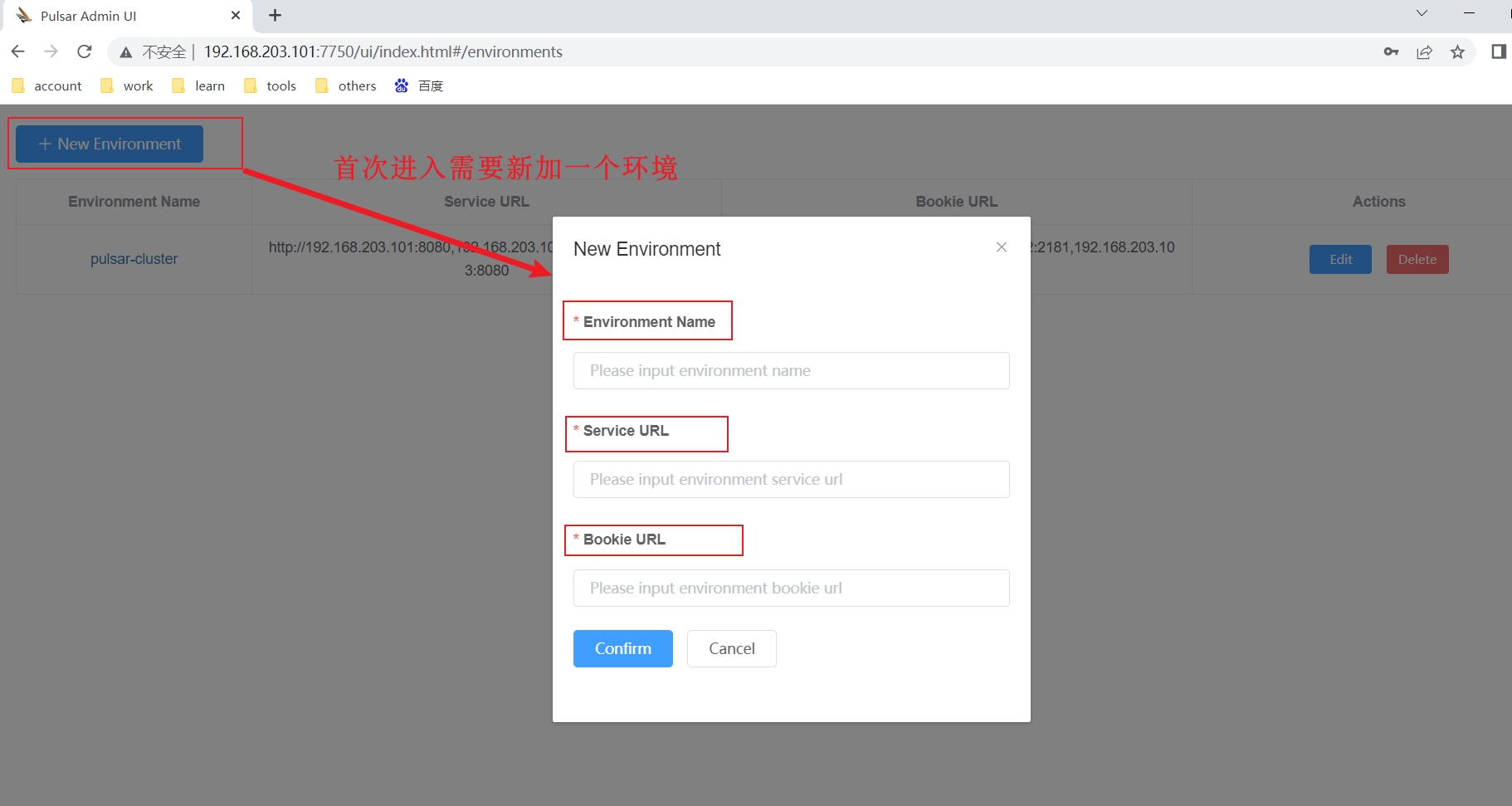The width and height of the screenshot is (1512, 806).
Task: Open the 百度 bookmark icon
Action: tap(402, 85)
